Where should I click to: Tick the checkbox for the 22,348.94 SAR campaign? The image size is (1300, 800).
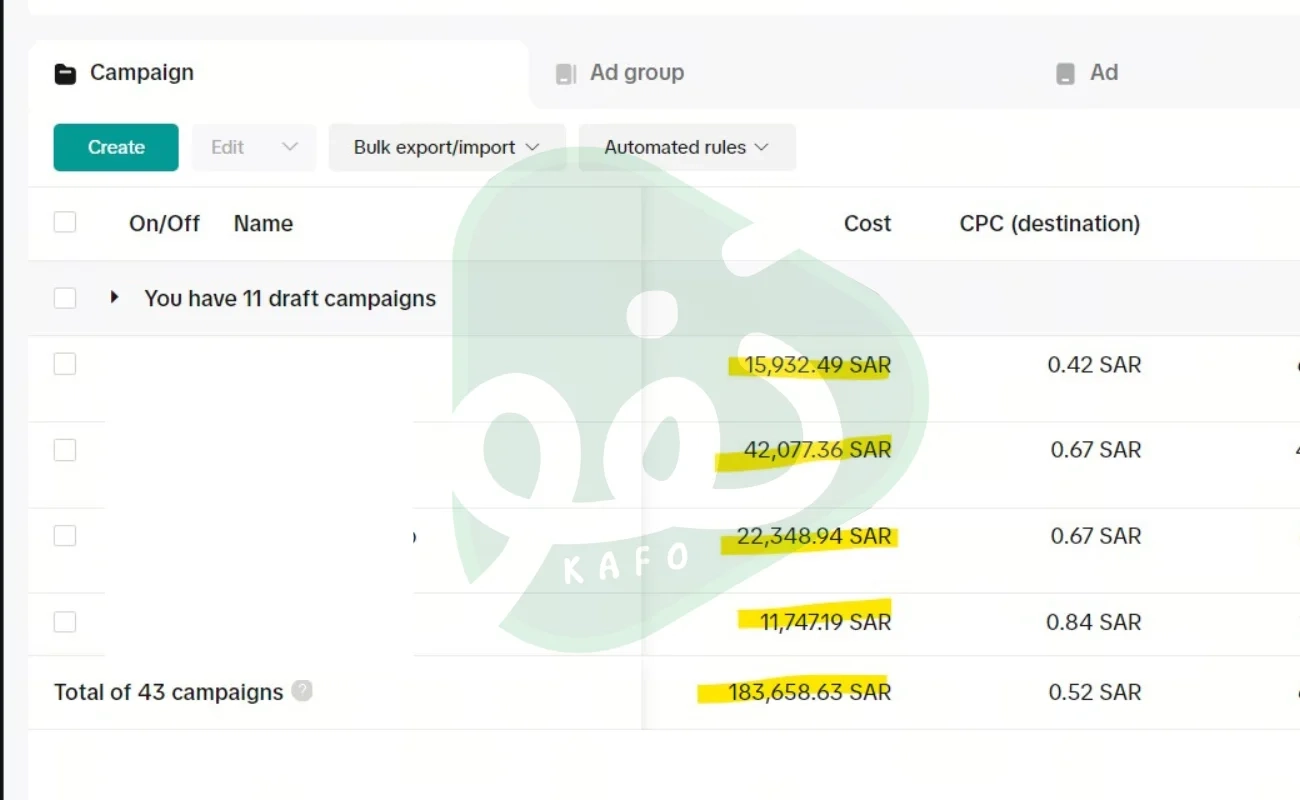[x=65, y=536]
